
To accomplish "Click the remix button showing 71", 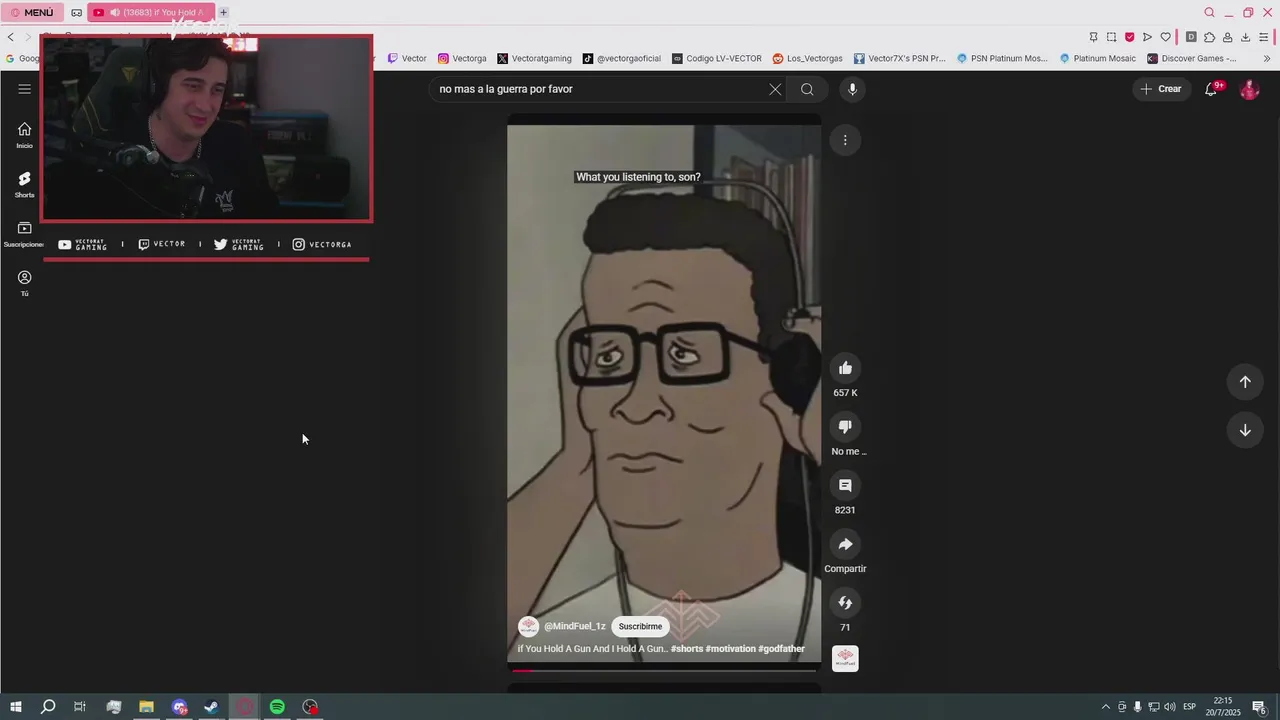I will point(845,603).
